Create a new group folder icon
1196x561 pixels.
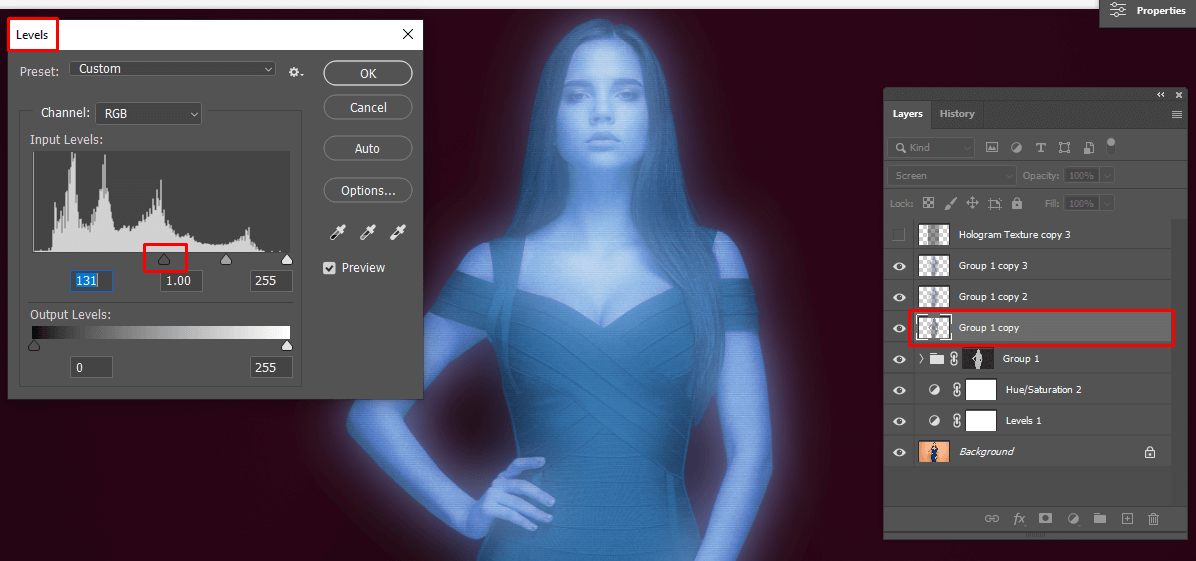(1099, 518)
